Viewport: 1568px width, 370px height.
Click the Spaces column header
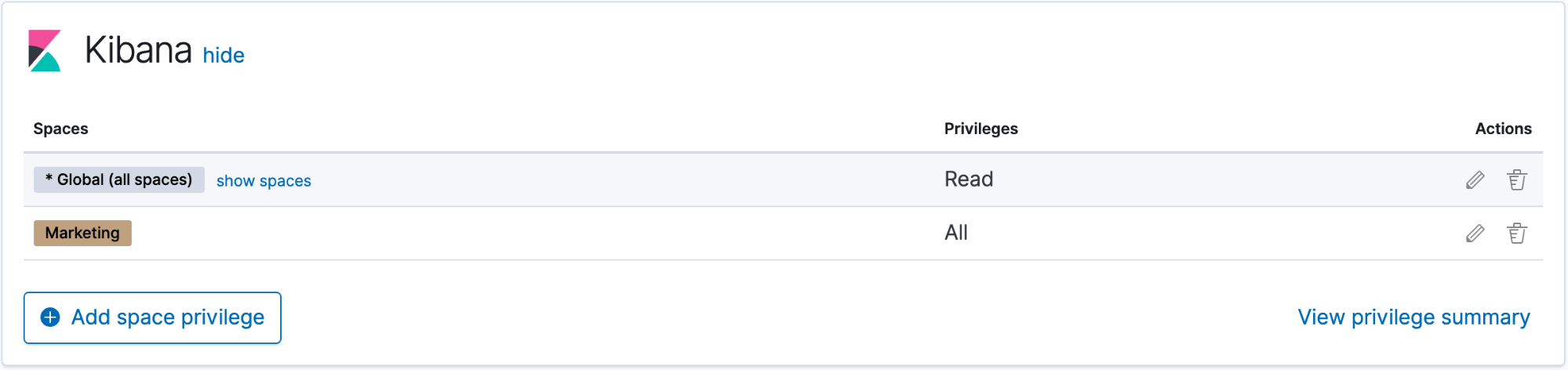tap(60, 129)
